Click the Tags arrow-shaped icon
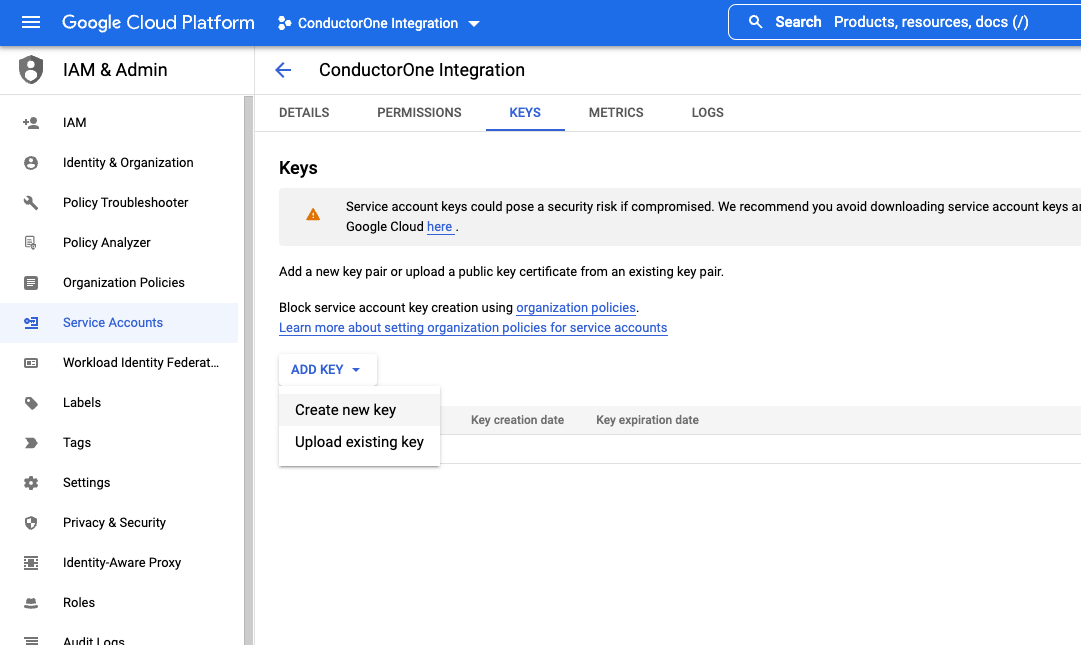Screen dimensions: 1081x645 (31, 442)
